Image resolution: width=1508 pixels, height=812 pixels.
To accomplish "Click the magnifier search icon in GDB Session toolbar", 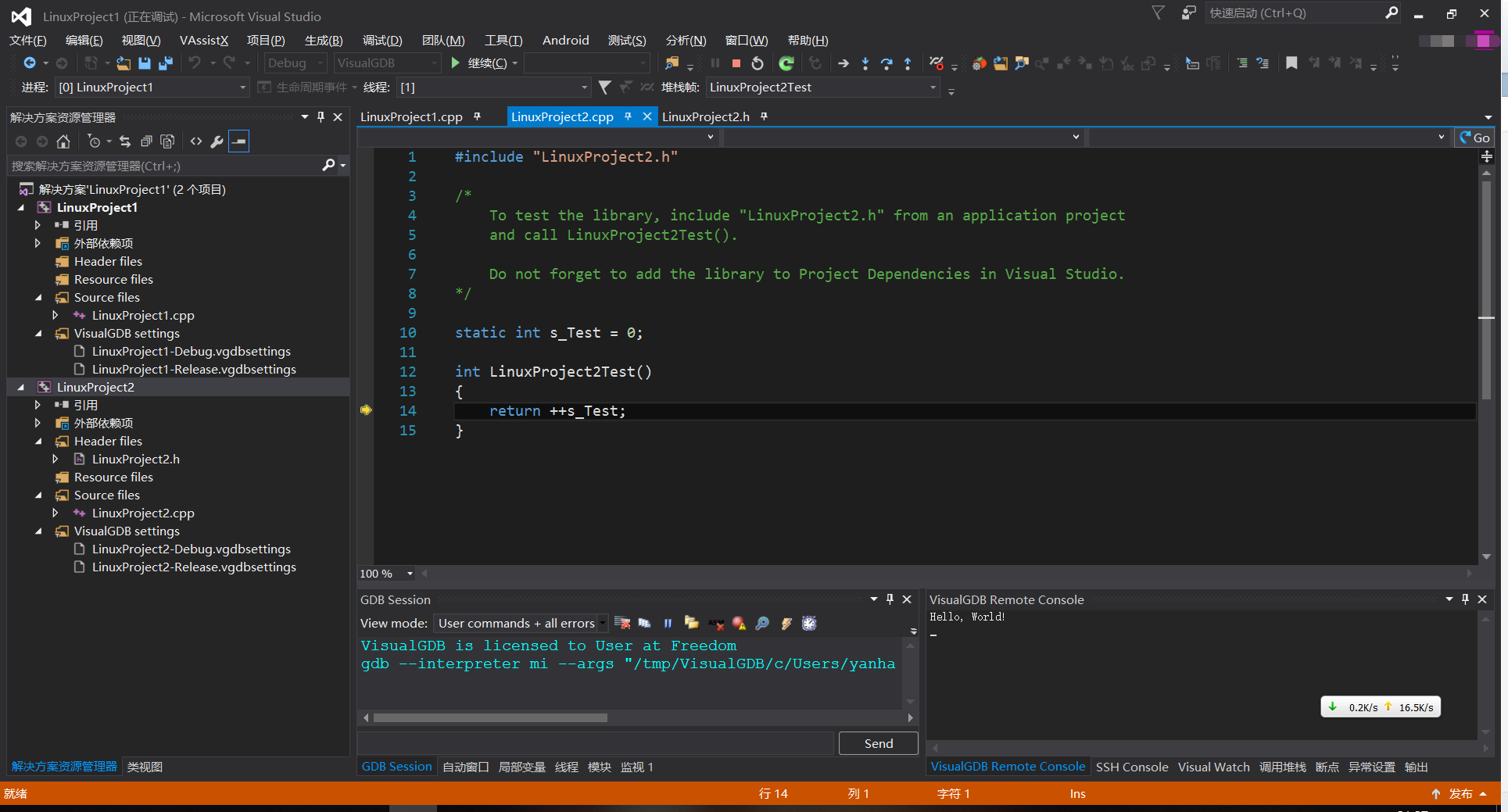I will [762, 624].
